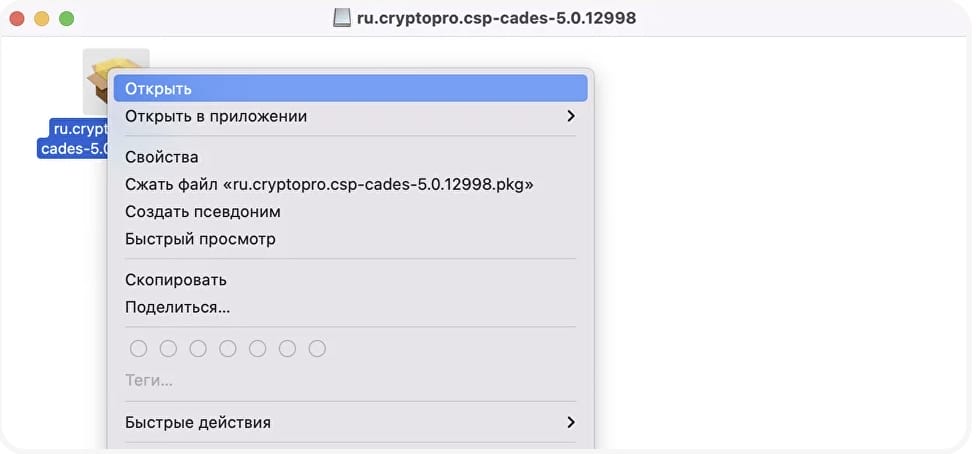The image size is (976, 454).
Task: Choose Открыть from the context menu
Action: point(158,89)
